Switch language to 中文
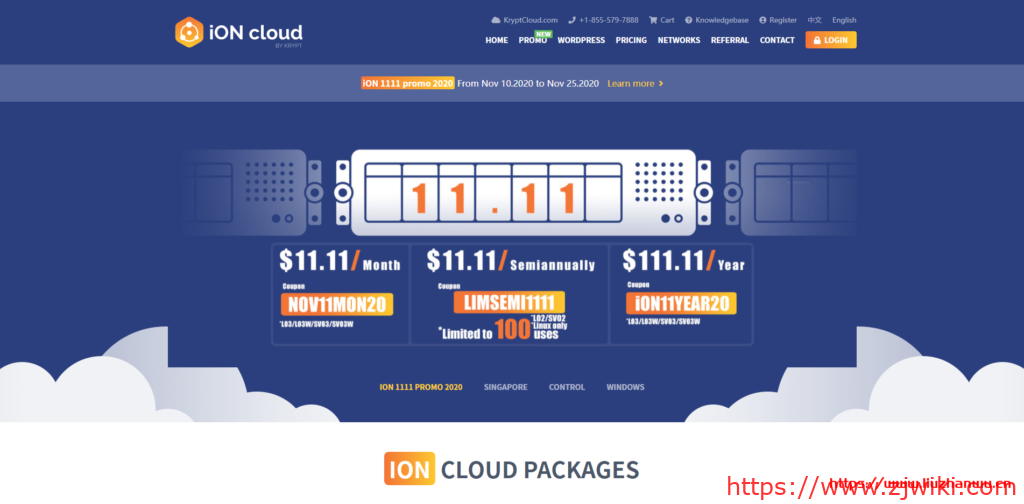This screenshot has width=1024, height=504. tap(815, 20)
